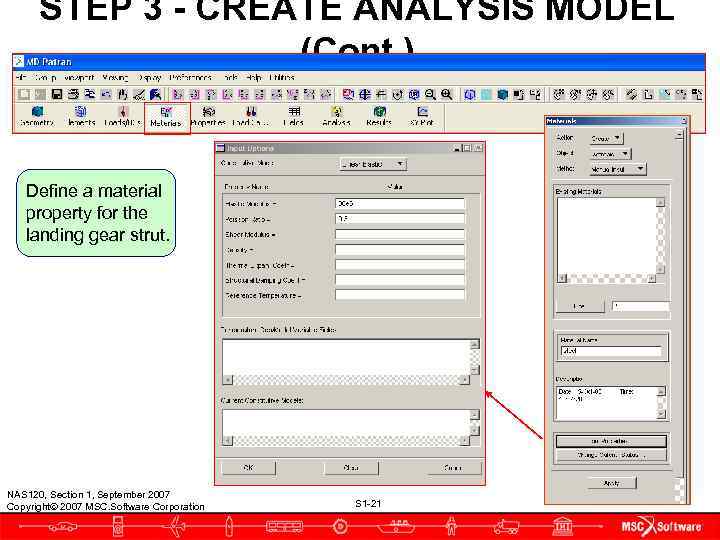Open the Loads/BCs application
The image size is (720, 540).
122,116
